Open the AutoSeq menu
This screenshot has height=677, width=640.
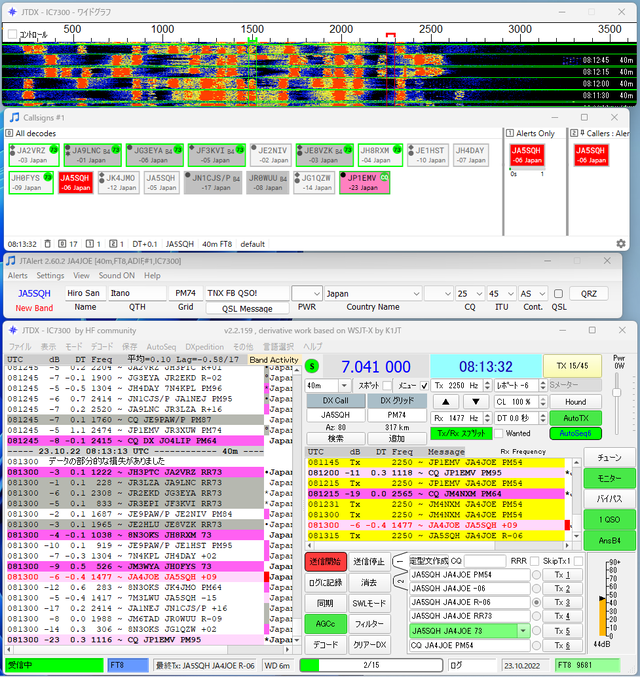161,347
